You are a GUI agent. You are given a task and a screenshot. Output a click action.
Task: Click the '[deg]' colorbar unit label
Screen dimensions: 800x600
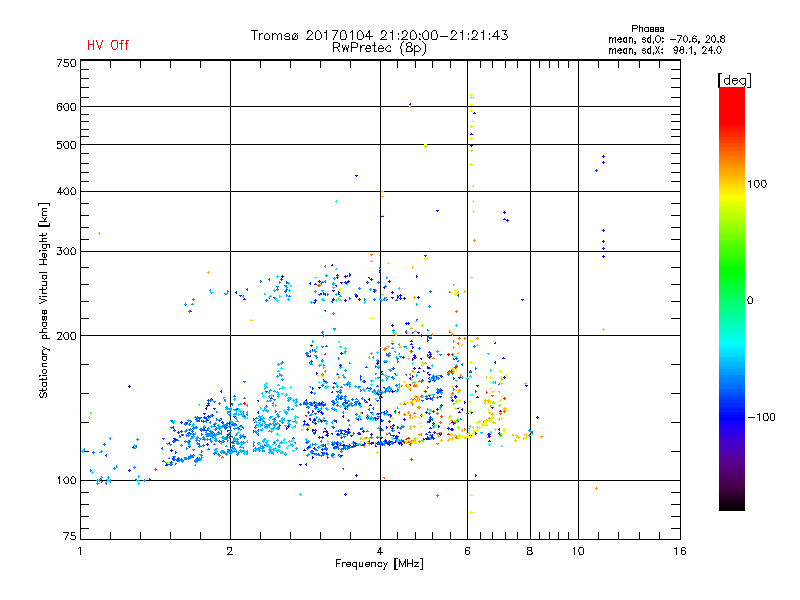click(x=734, y=80)
